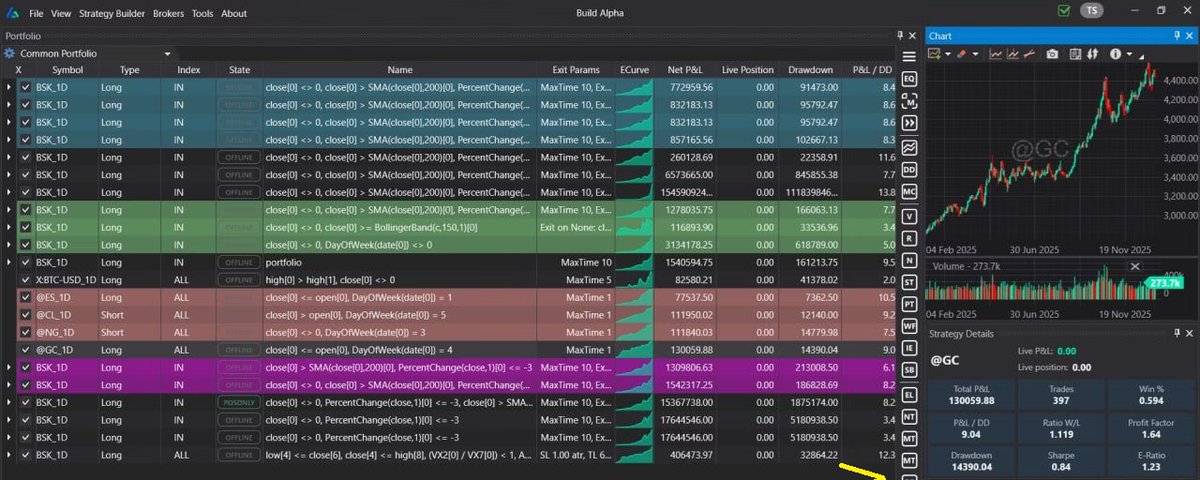Toggle checkbox for row with Net P&L 772959.56
This screenshot has height=480, width=1200.
coord(26,87)
